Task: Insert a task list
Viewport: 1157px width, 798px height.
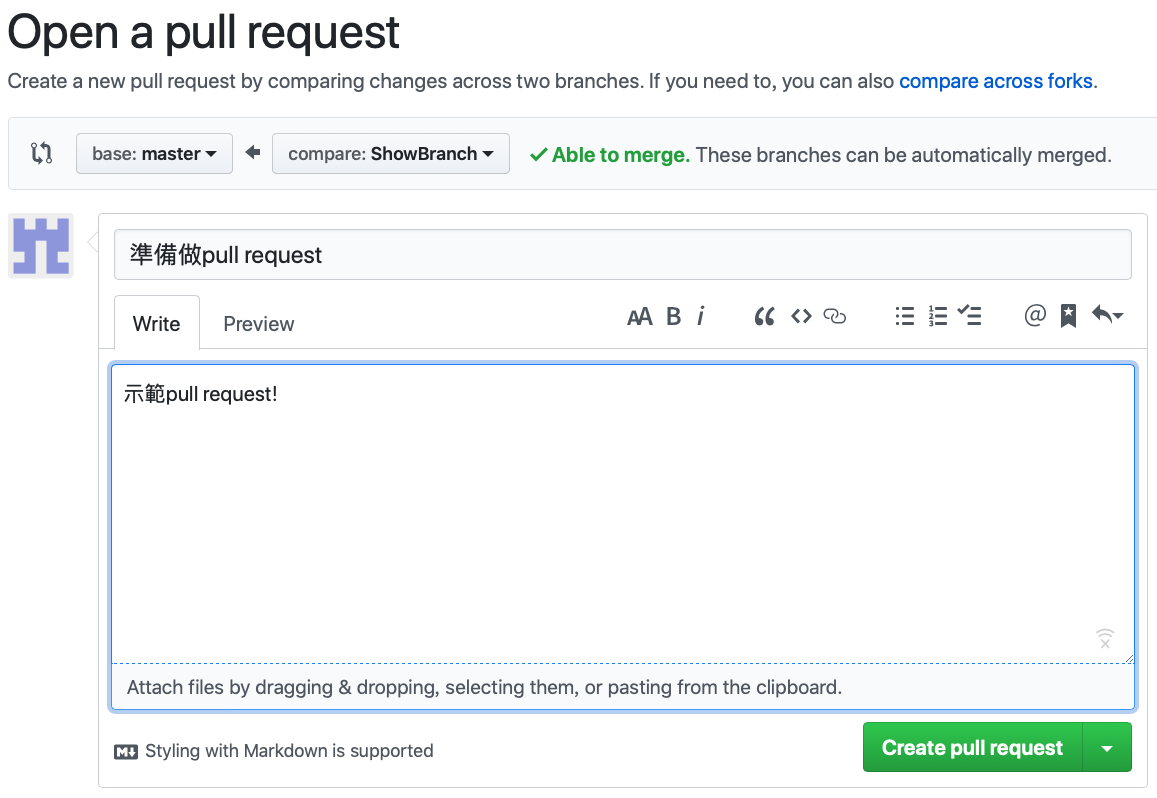Action: pos(969,317)
